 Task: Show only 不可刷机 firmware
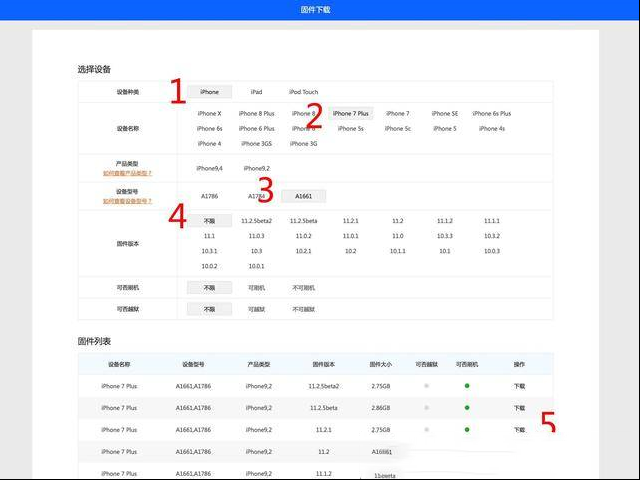(x=303, y=288)
